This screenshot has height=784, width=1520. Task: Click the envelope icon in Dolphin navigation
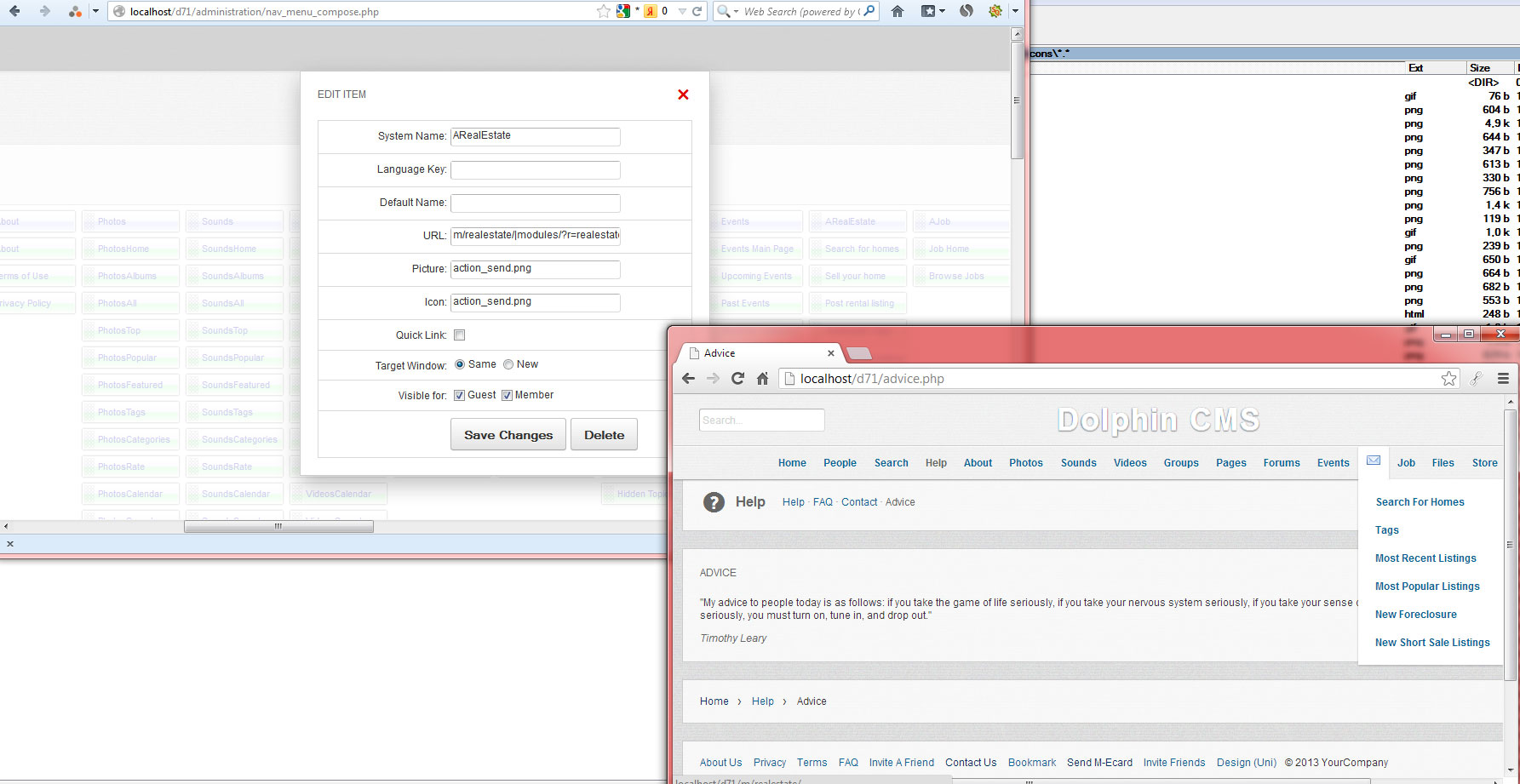pos(1373,461)
